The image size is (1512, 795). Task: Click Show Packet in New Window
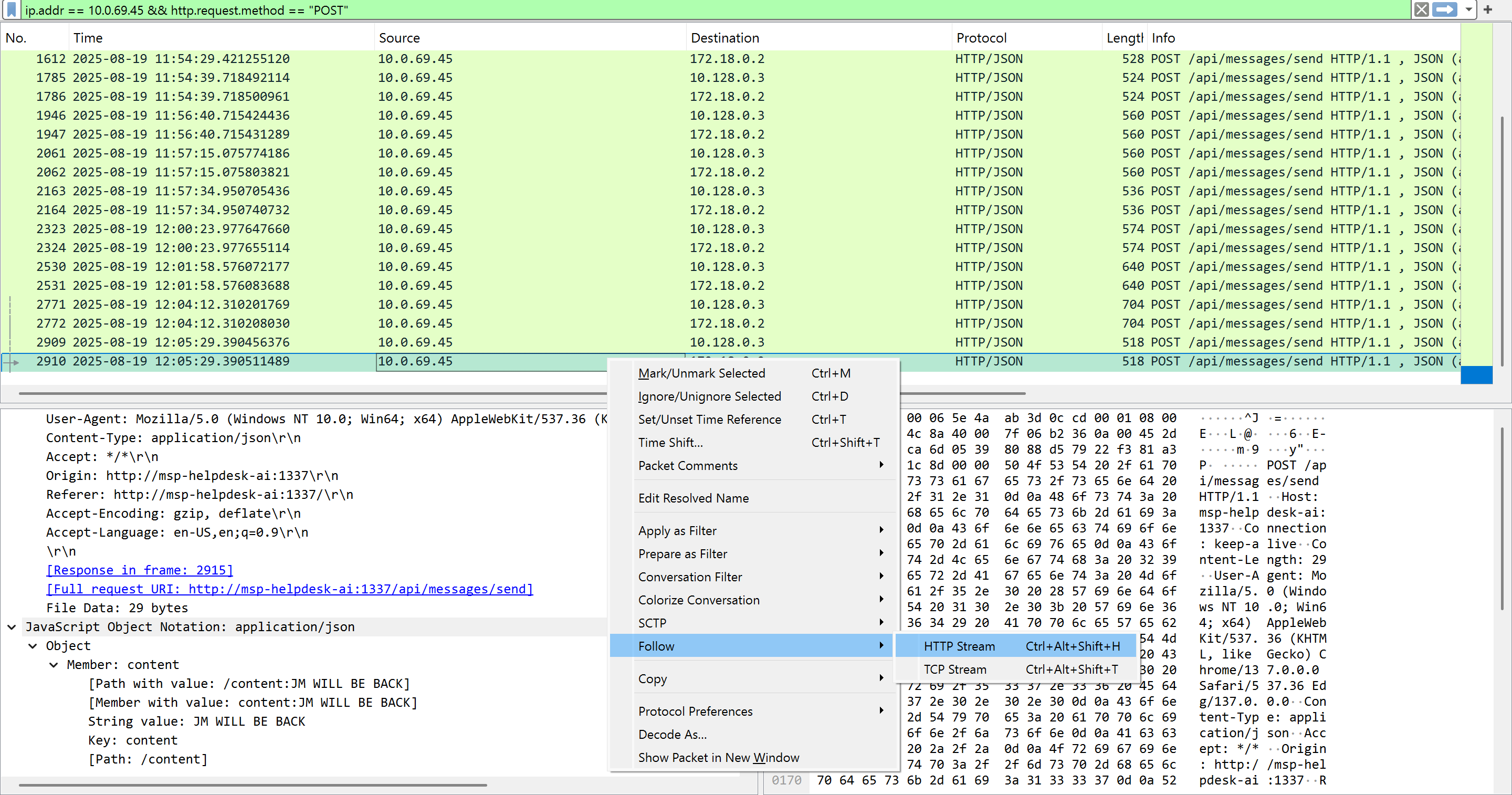point(718,757)
